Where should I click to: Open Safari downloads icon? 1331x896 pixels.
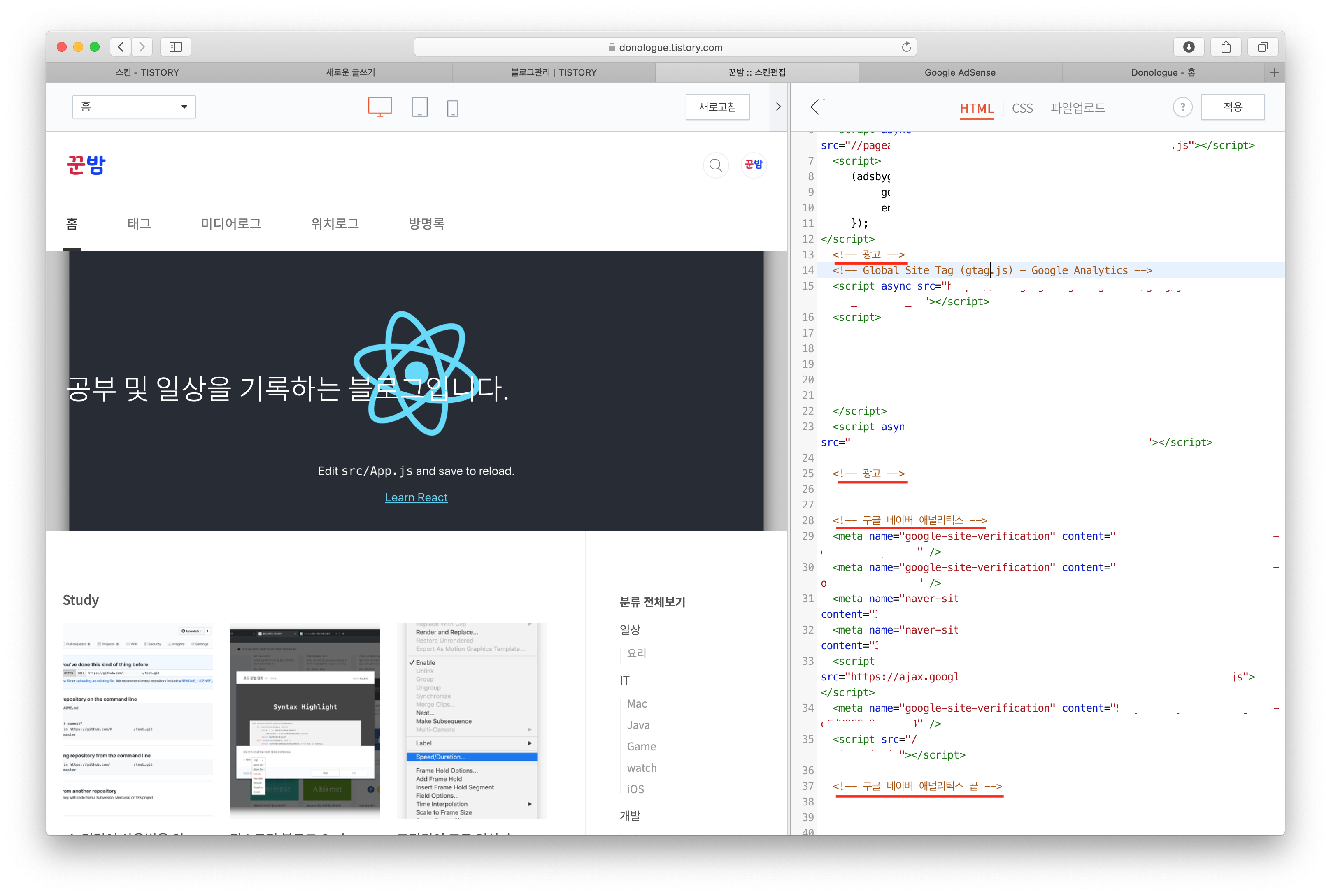click(x=1189, y=47)
